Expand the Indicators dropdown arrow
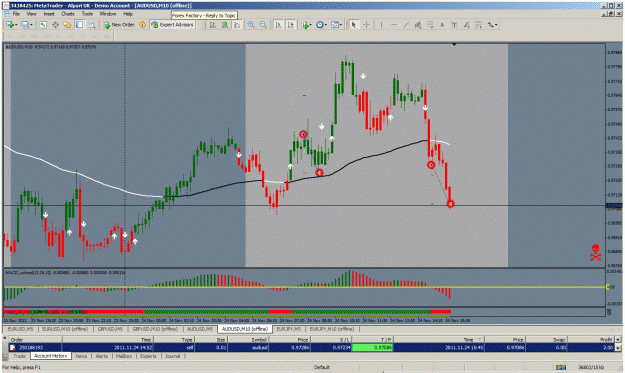Image resolution: width=625 pixels, height=373 pixels. point(311,25)
